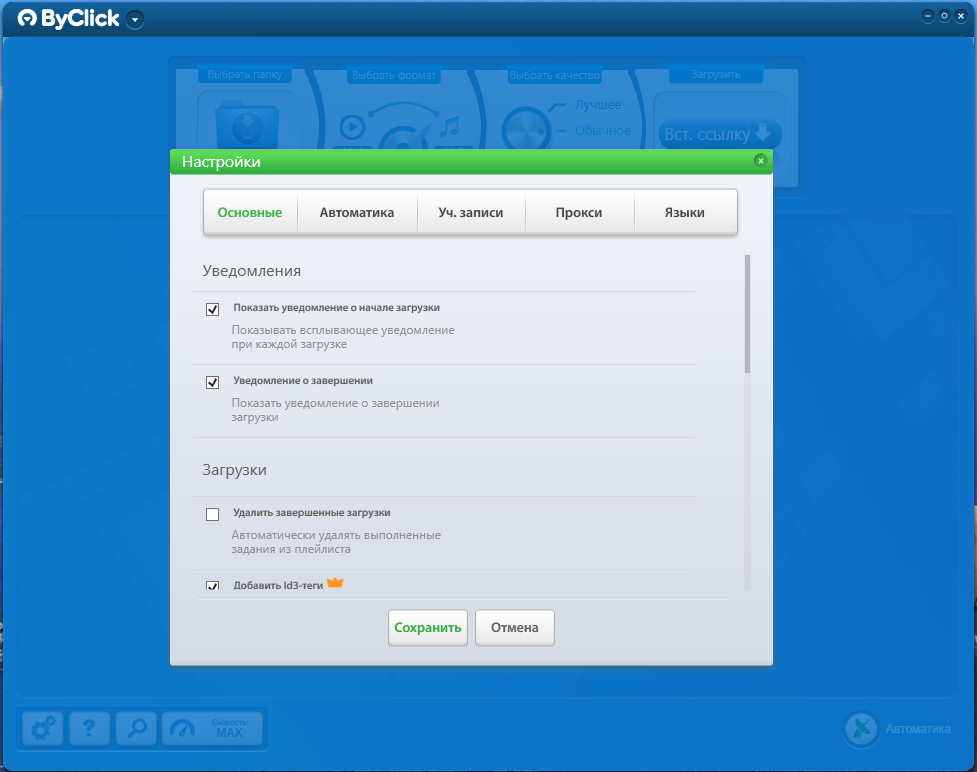This screenshot has height=772, width=977.
Task: Click the Выбрать папку label
Action: (245, 74)
